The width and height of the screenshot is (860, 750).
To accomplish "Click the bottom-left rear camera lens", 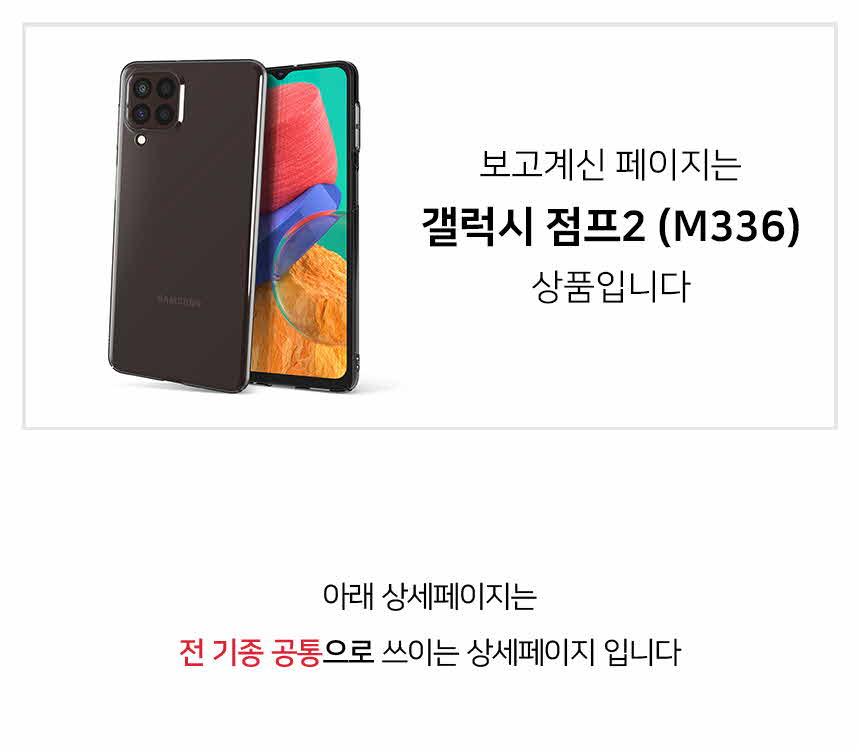I will (142, 114).
